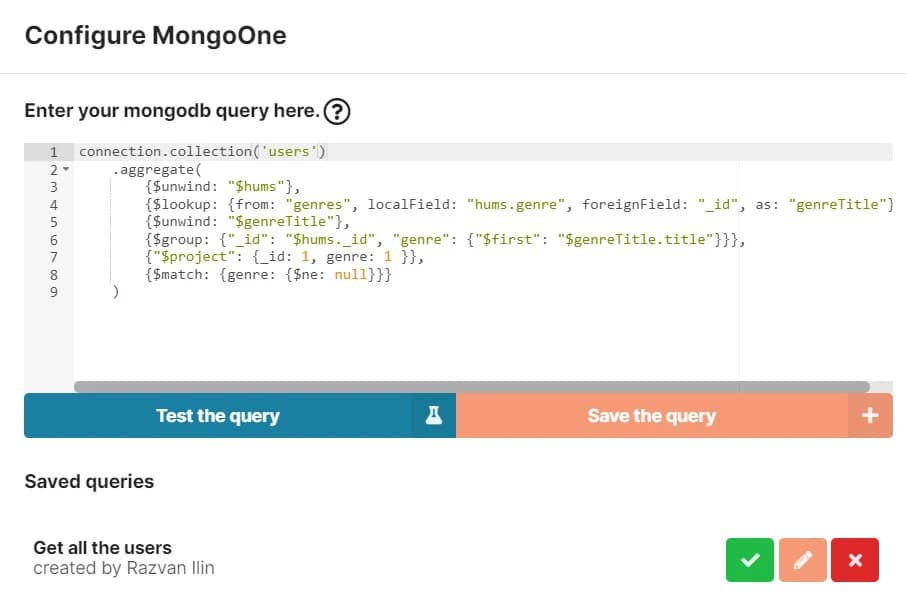This screenshot has height=591, width=907.
Task: Click the "hums.genre" localField value
Action: 516,204
